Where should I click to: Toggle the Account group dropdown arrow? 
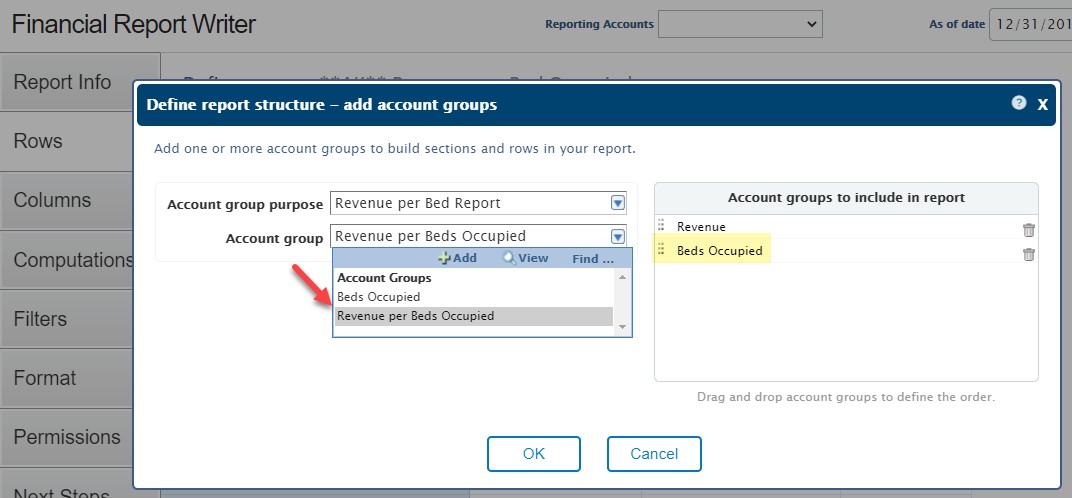[x=617, y=237]
